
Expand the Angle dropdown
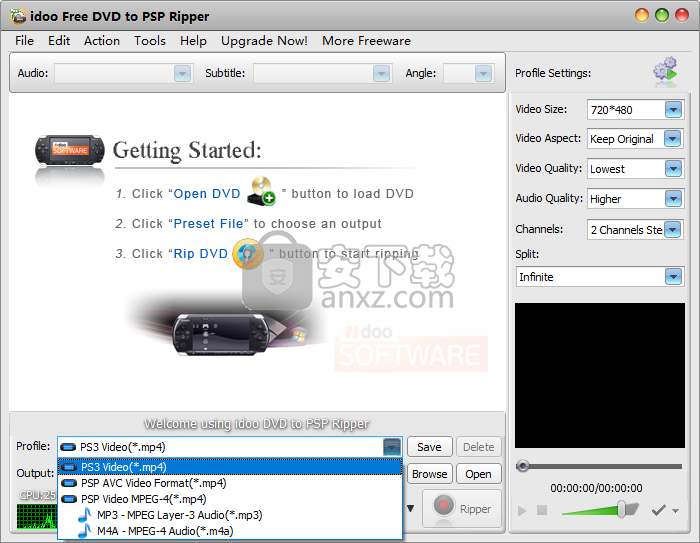click(x=483, y=73)
